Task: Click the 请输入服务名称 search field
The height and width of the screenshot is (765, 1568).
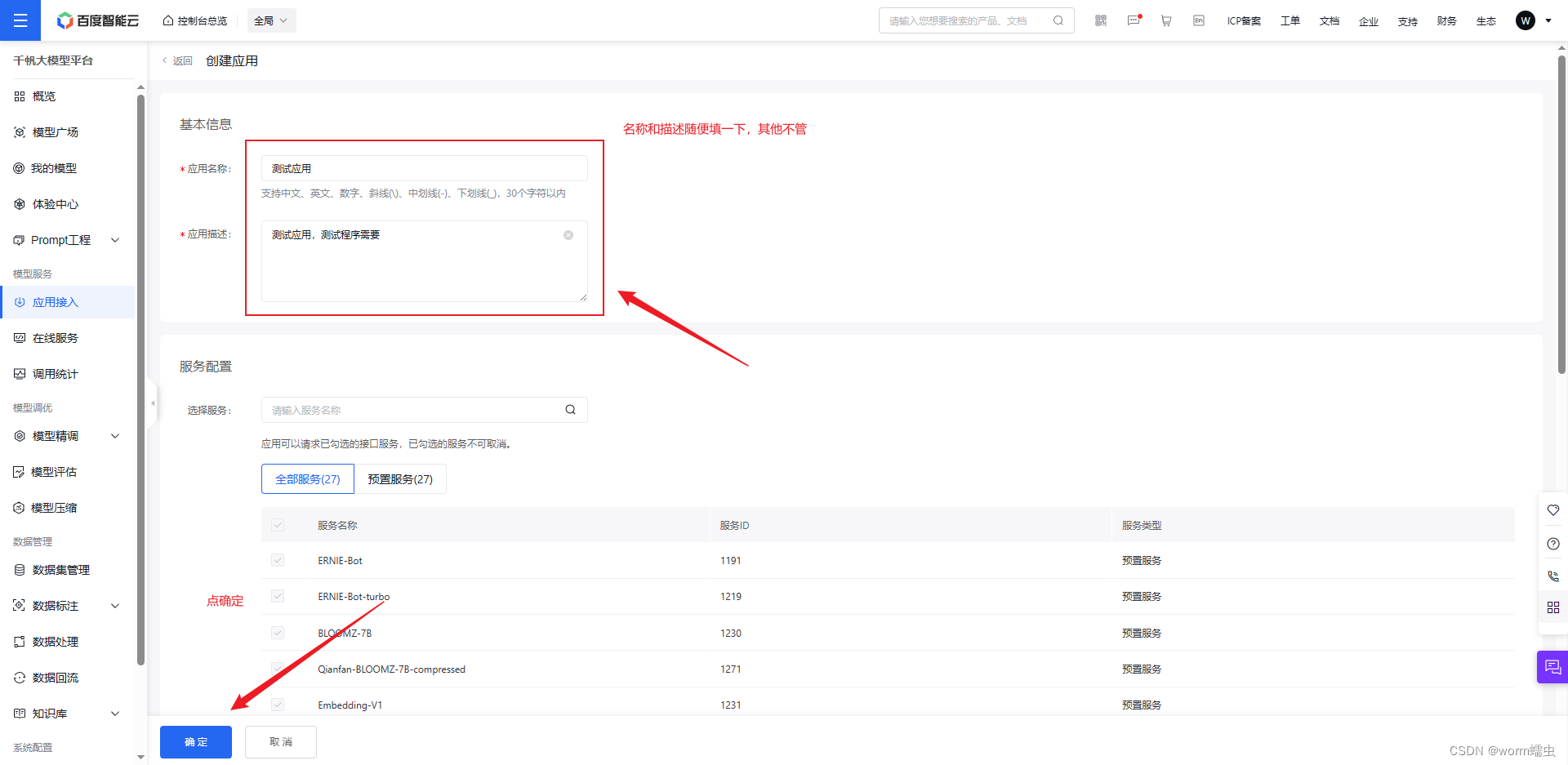Action: click(425, 410)
